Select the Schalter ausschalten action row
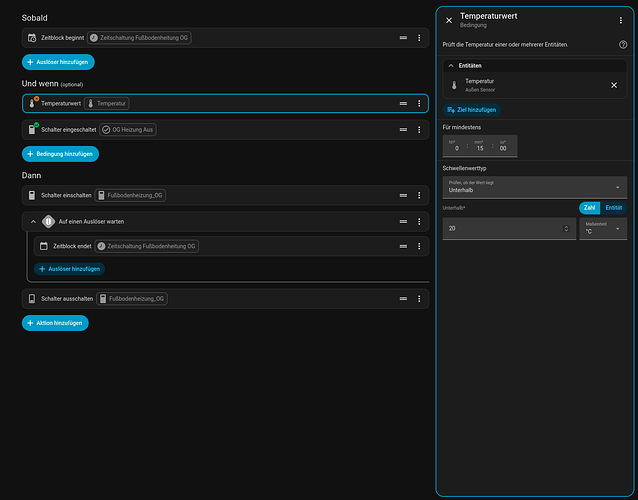This screenshot has height=500, width=638. (x=225, y=299)
